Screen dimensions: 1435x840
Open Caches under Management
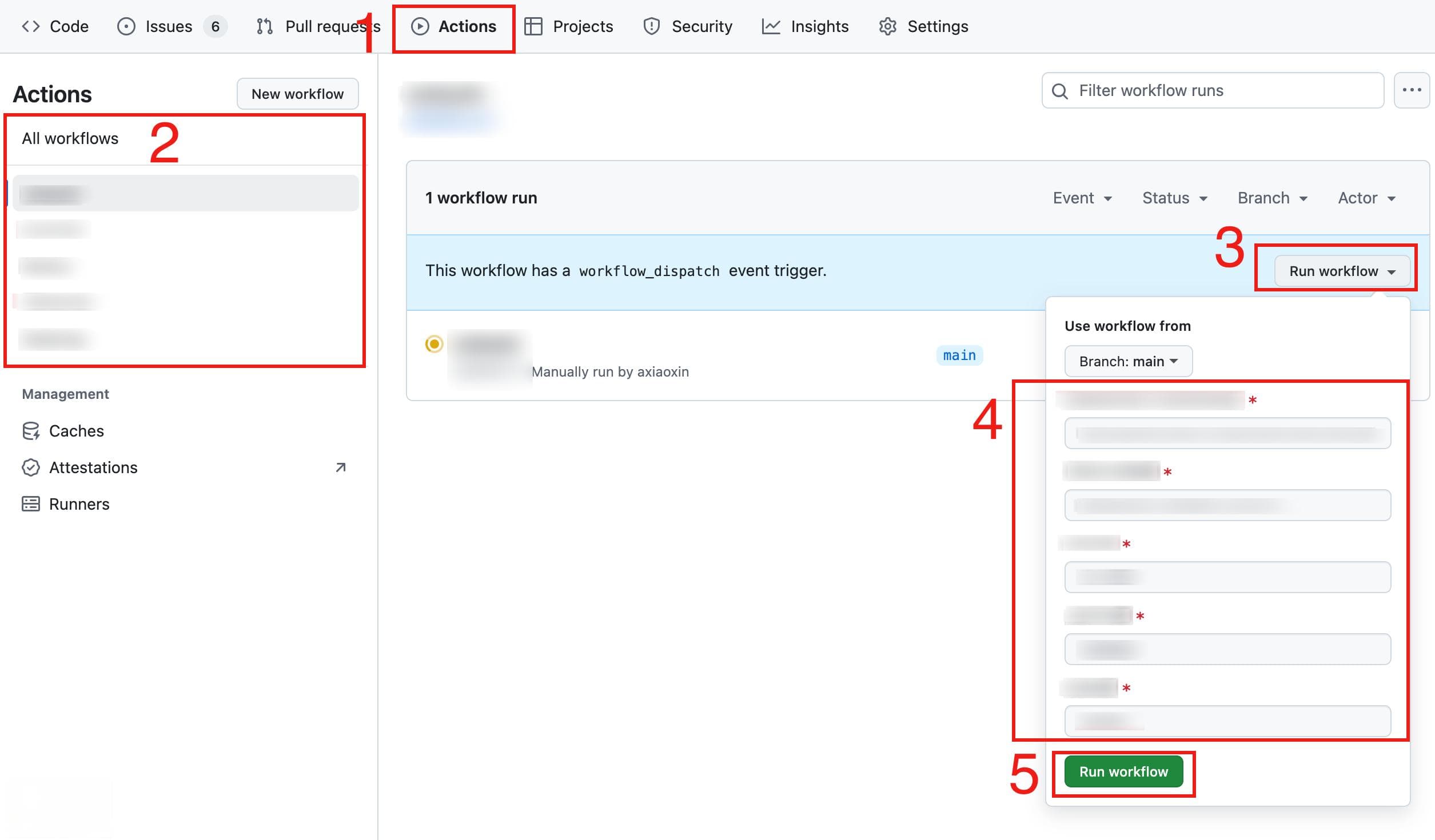coord(77,431)
